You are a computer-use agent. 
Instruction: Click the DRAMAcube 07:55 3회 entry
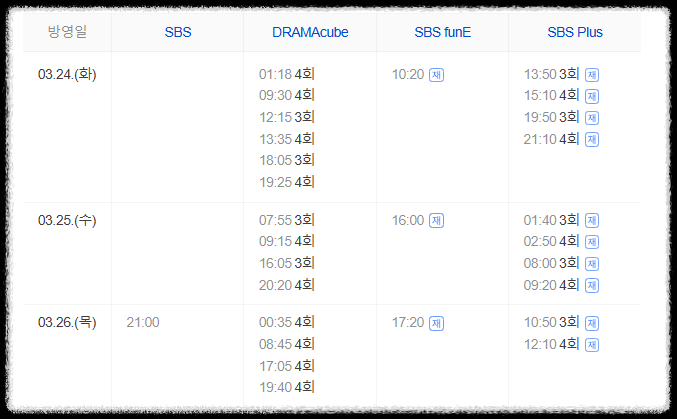287,220
